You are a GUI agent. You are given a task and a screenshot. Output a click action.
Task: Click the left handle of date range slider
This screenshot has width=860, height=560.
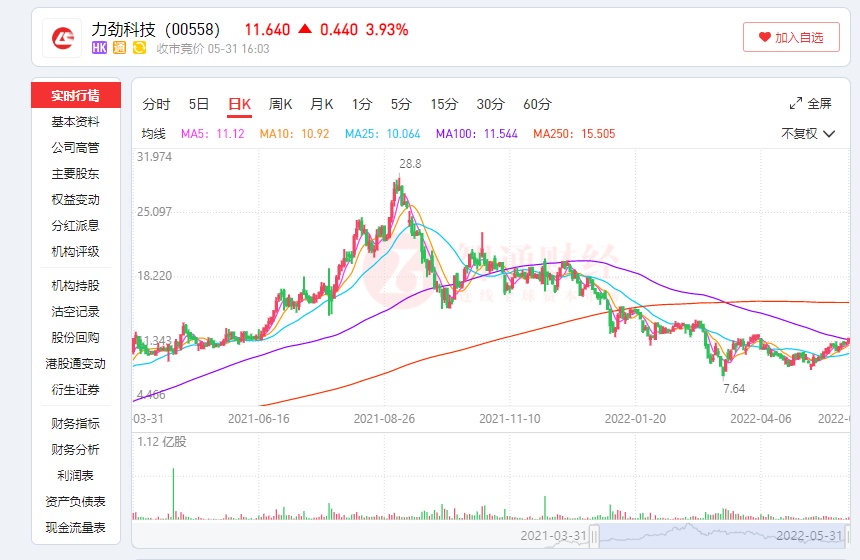[x=592, y=537]
